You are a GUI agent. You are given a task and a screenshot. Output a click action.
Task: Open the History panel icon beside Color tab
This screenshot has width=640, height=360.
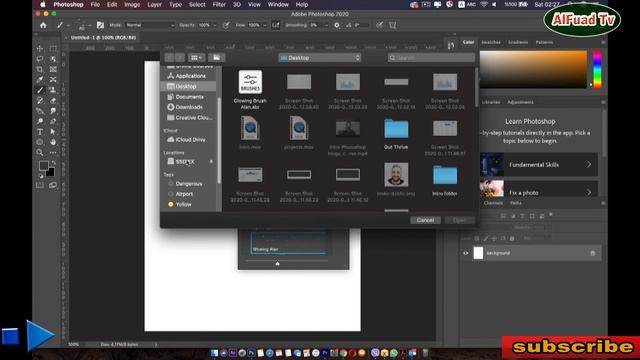coord(451,45)
